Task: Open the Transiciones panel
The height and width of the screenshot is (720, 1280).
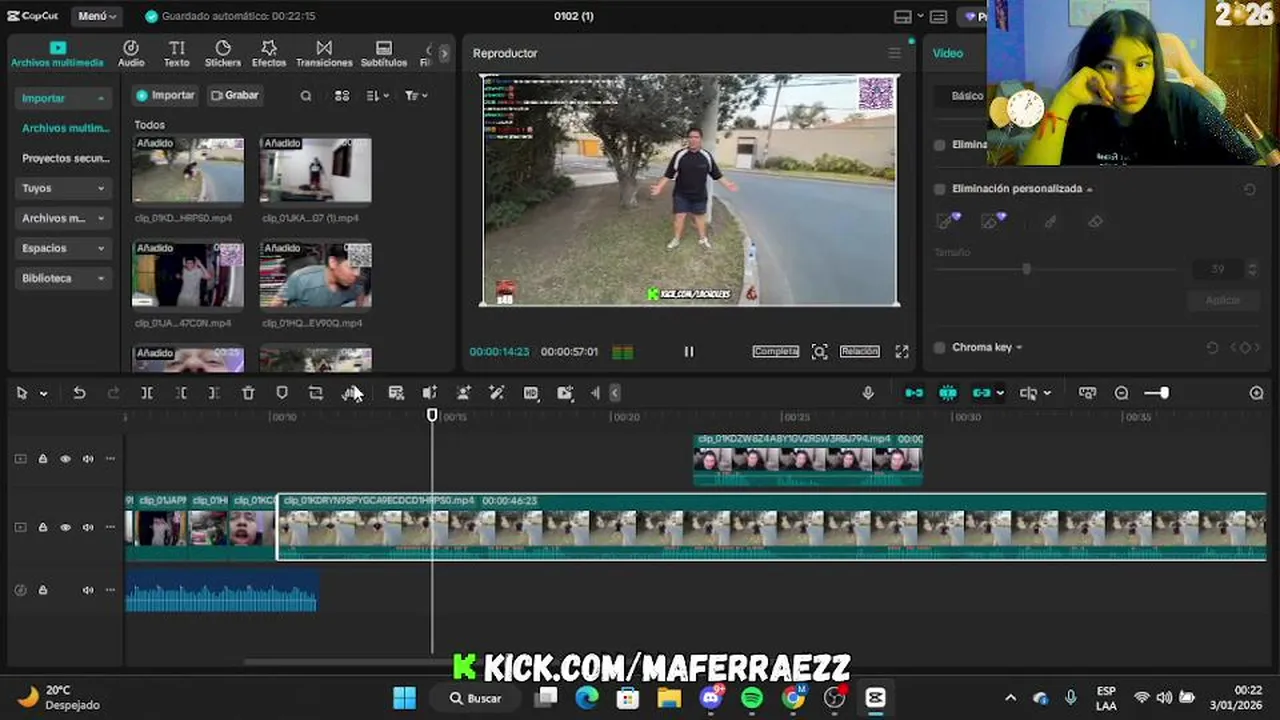Action: pyautogui.click(x=324, y=53)
